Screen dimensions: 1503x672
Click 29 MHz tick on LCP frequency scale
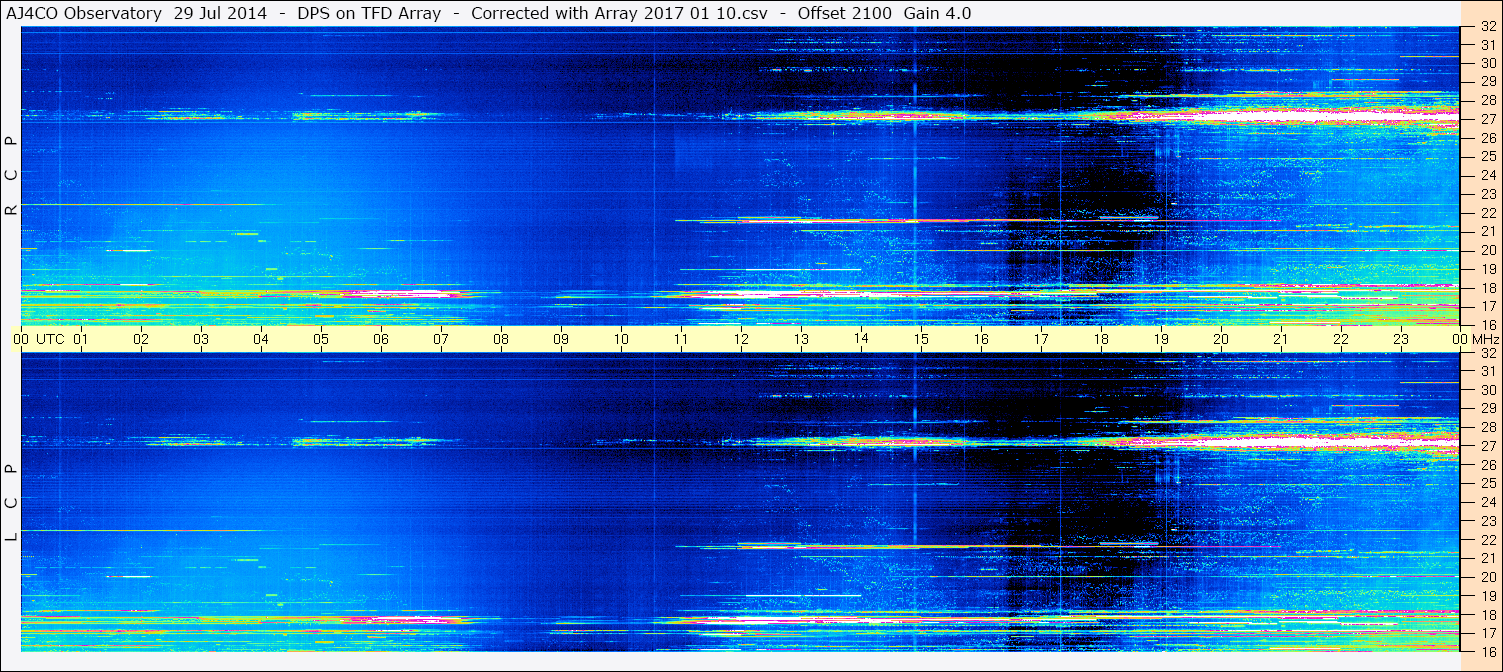[1488, 409]
